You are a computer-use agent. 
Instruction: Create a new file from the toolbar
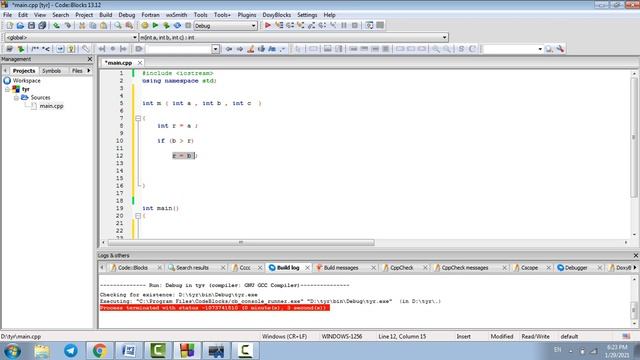click(9, 25)
